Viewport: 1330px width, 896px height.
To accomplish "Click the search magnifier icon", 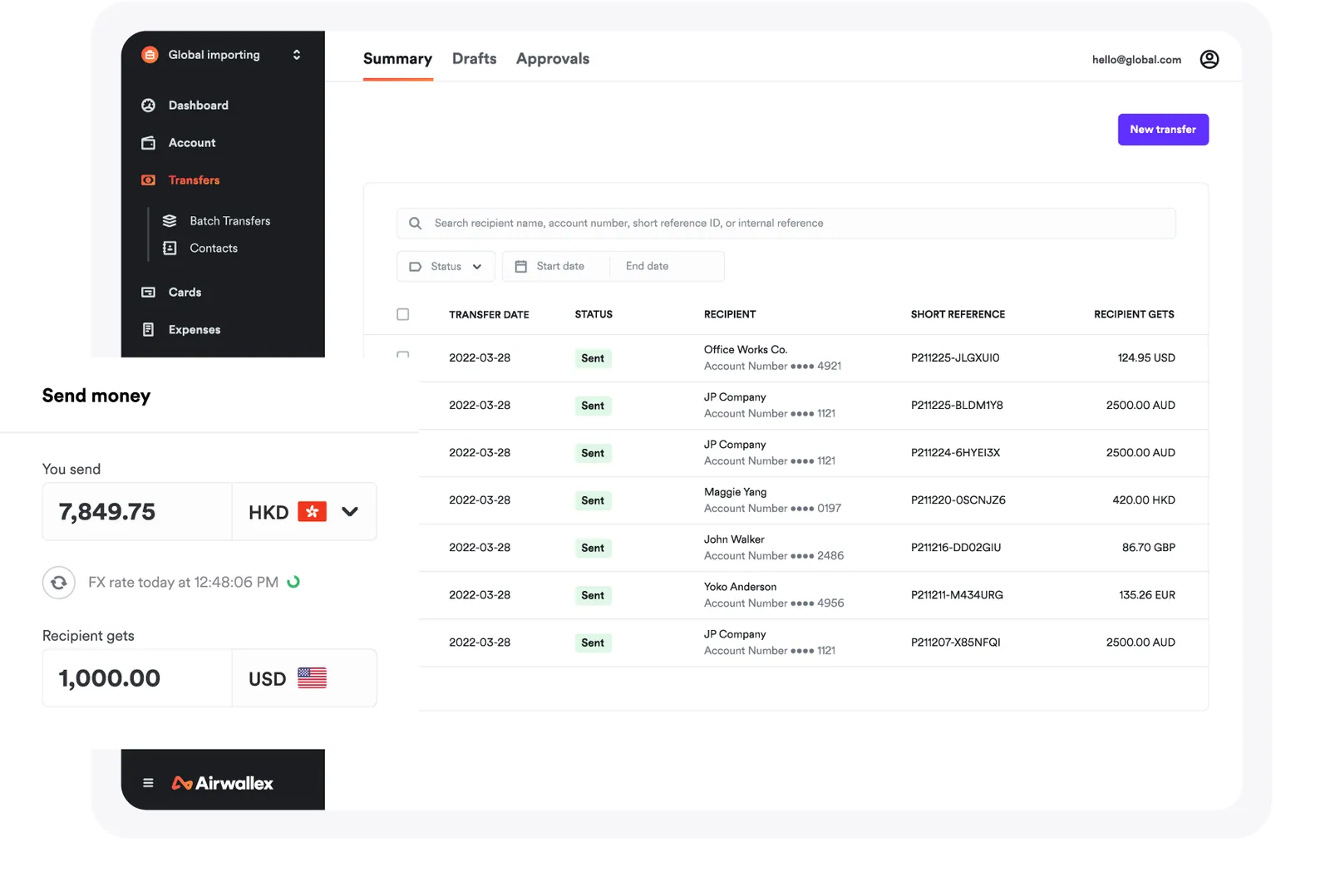I will 416,224.
